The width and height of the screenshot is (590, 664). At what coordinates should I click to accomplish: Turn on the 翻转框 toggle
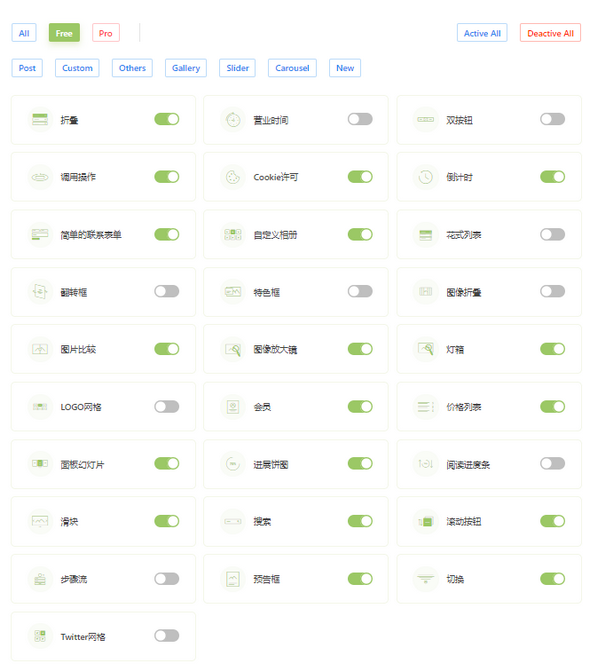[167, 291]
